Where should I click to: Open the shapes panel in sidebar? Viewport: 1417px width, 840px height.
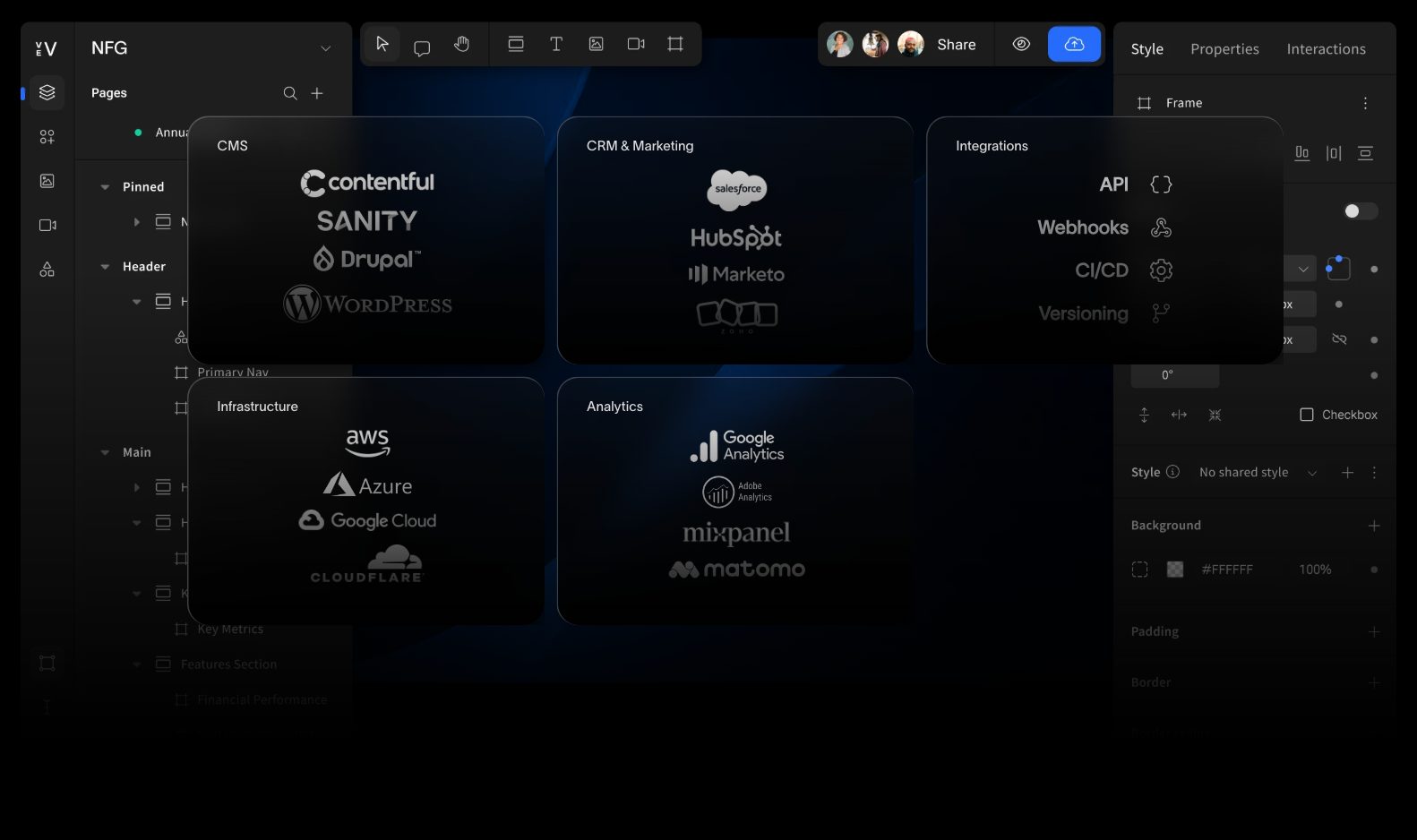[47, 269]
